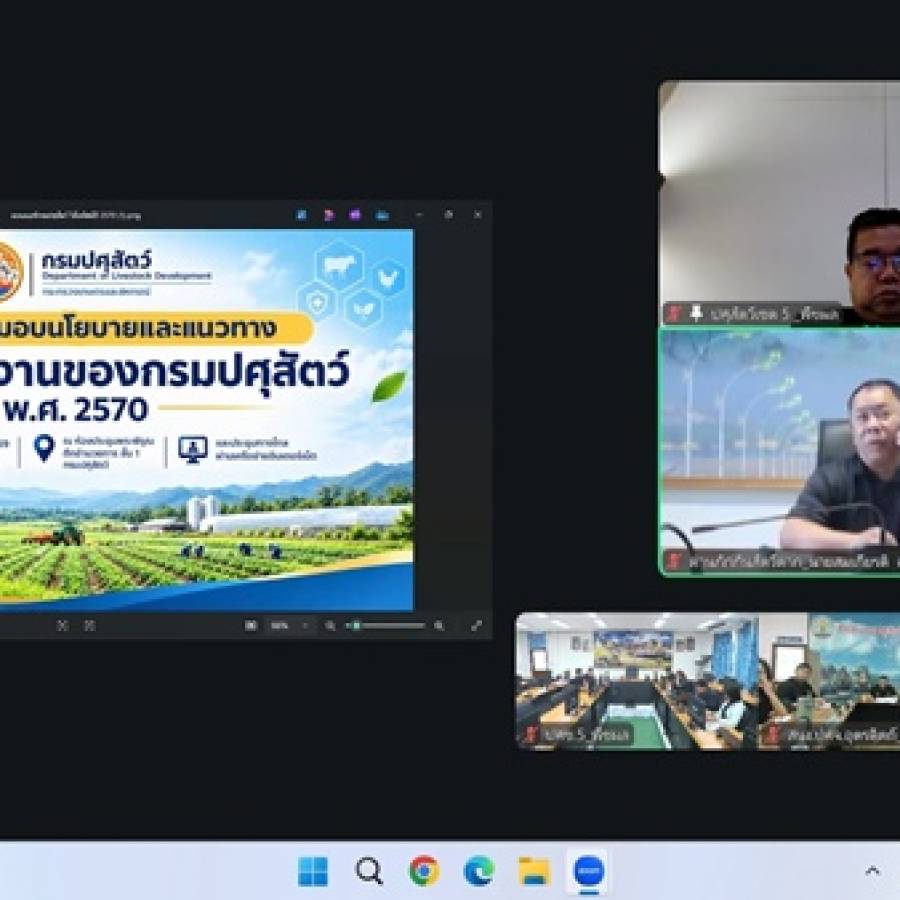Click the pink app icon in the photo viewer title bar
This screenshot has height=900, width=900.
click(328, 215)
